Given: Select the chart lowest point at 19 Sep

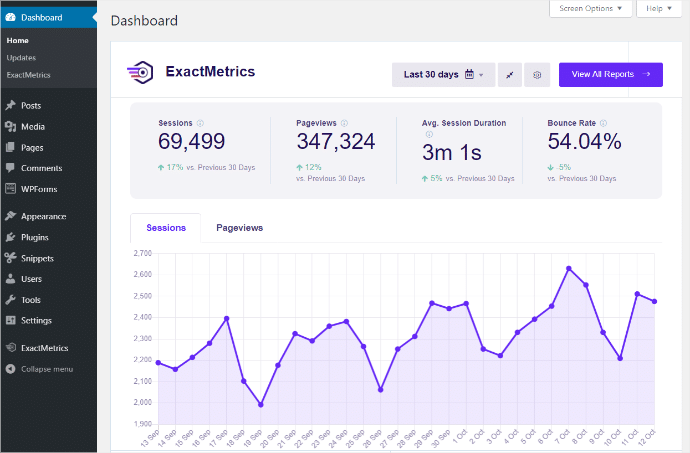Looking at the screenshot, I should point(261,405).
